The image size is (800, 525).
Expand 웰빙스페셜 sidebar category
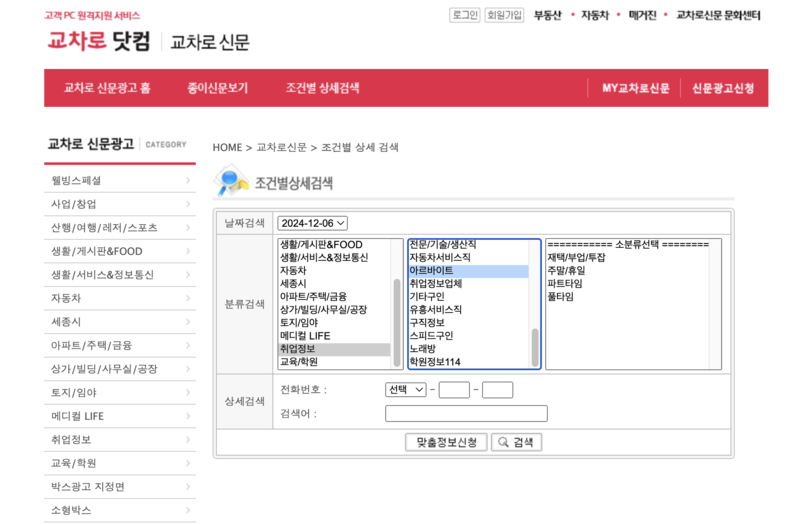click(120, 181)
